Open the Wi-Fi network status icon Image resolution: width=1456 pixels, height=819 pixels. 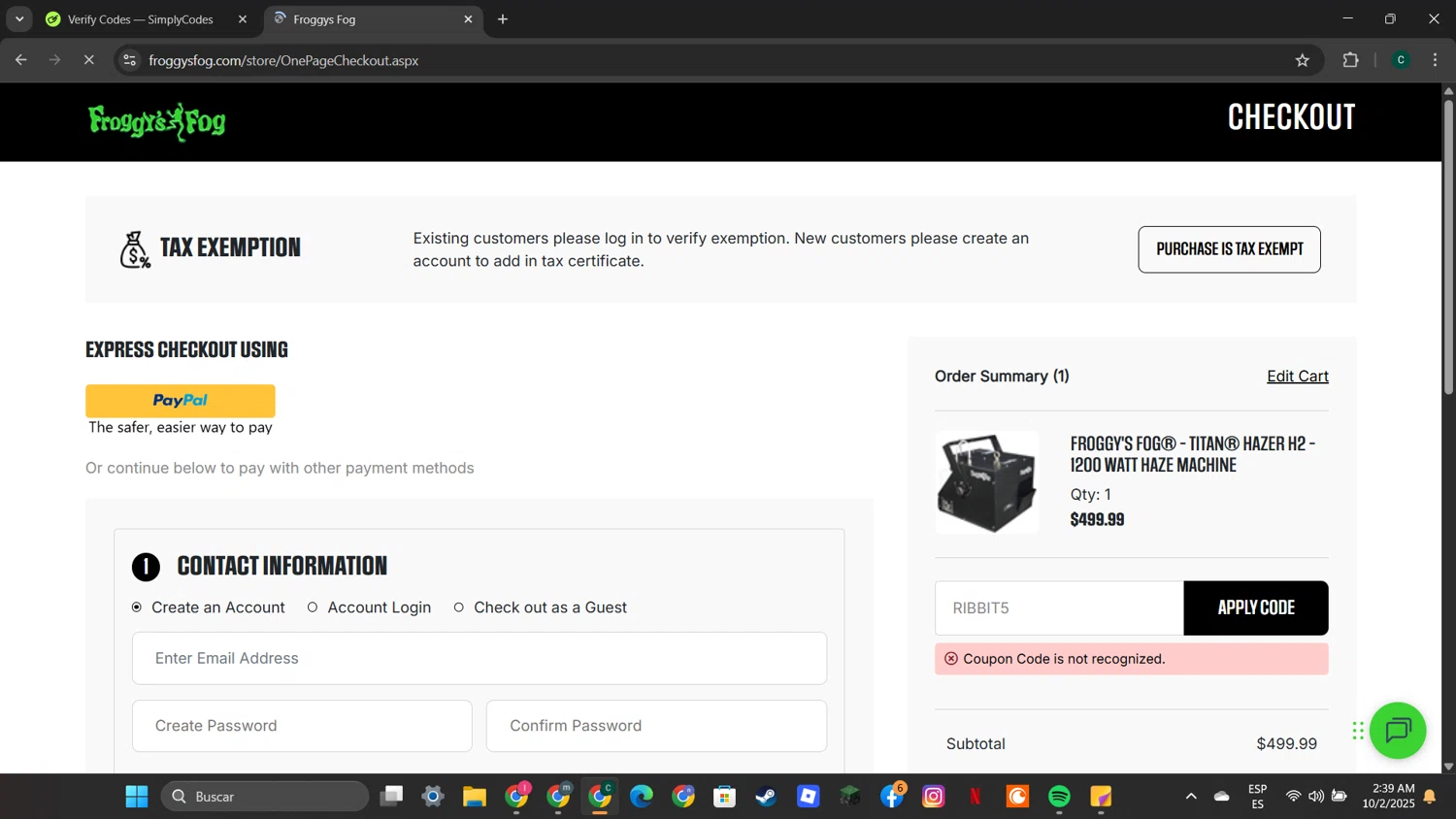click(1293, 797)
